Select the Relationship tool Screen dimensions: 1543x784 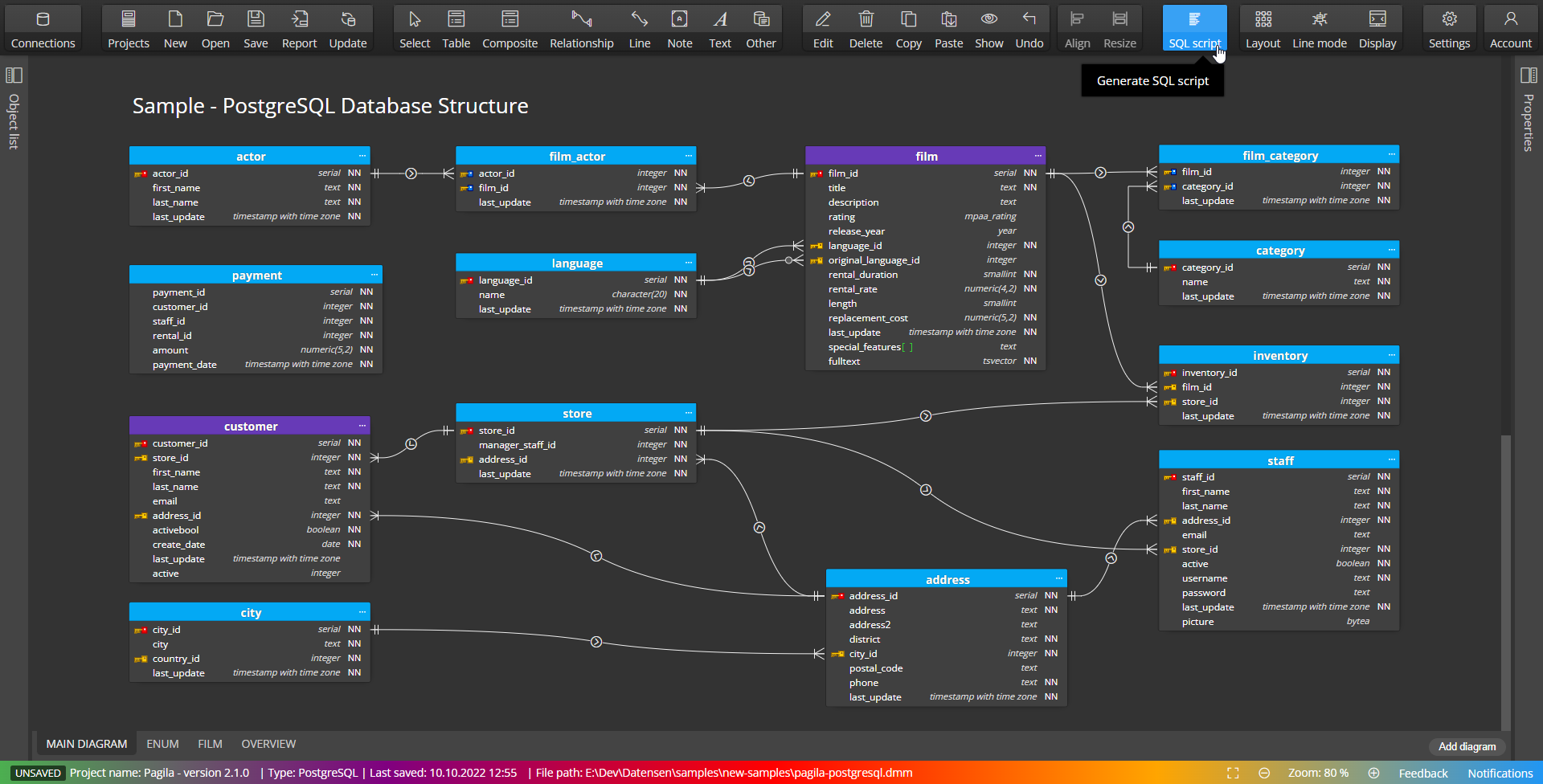click(581, 27)
